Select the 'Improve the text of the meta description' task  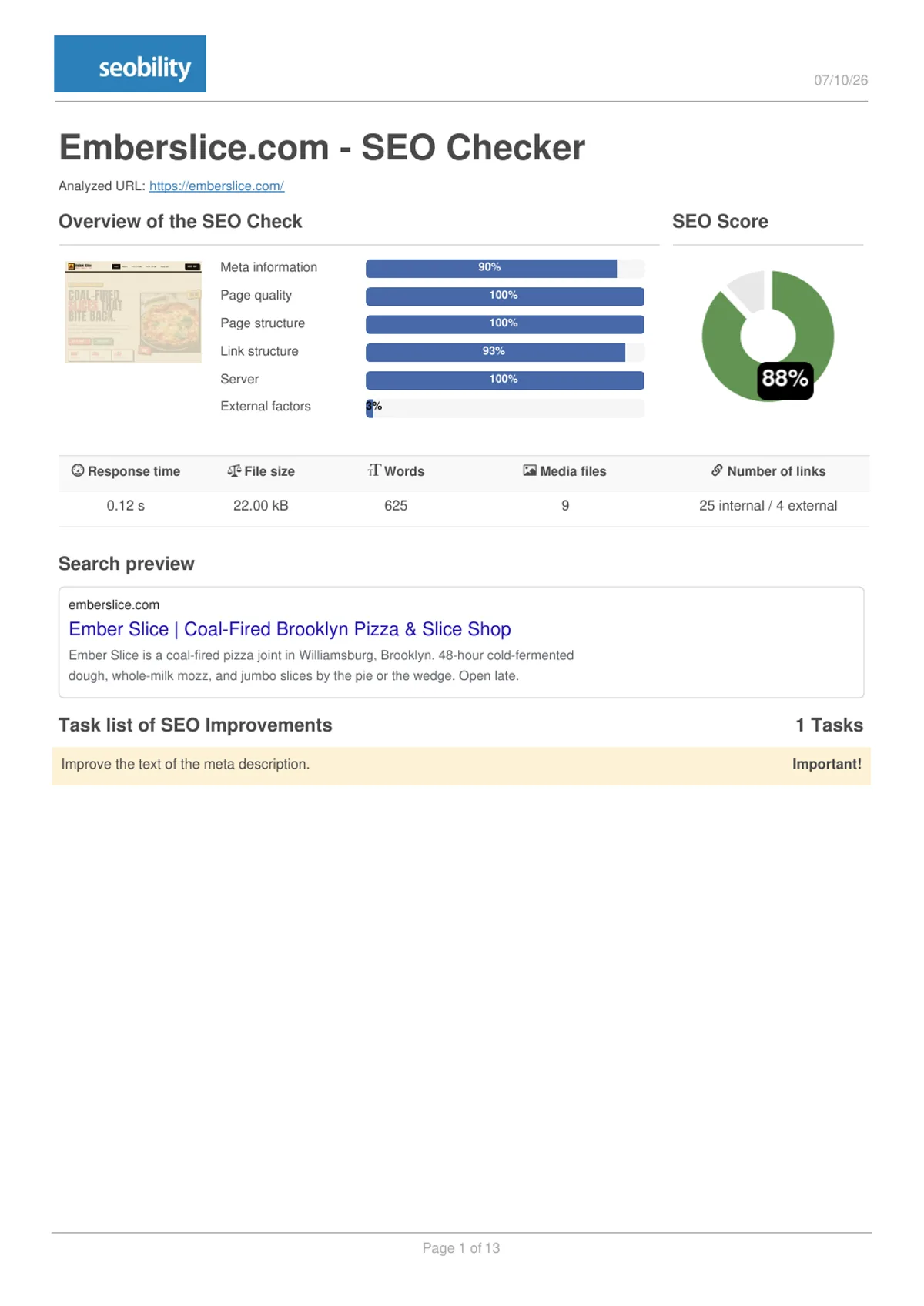tap(461, 765)
